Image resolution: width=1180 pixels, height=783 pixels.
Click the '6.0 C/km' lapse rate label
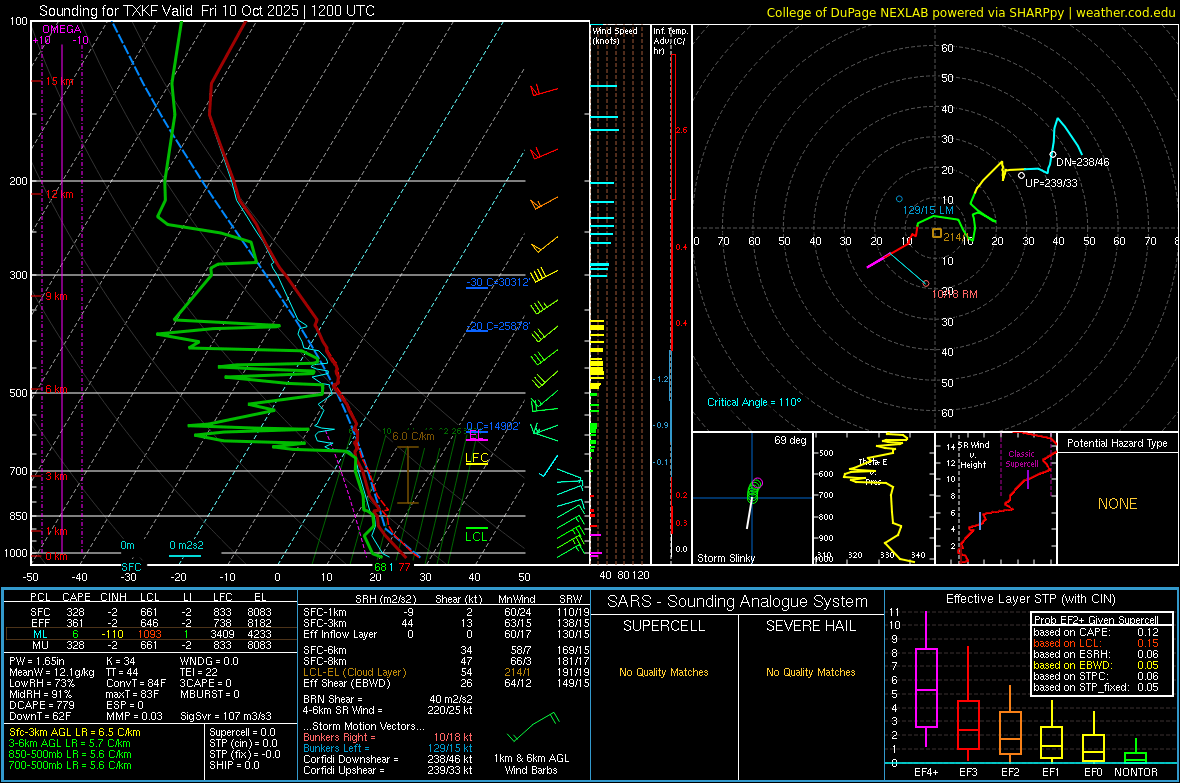pos(413,436)
